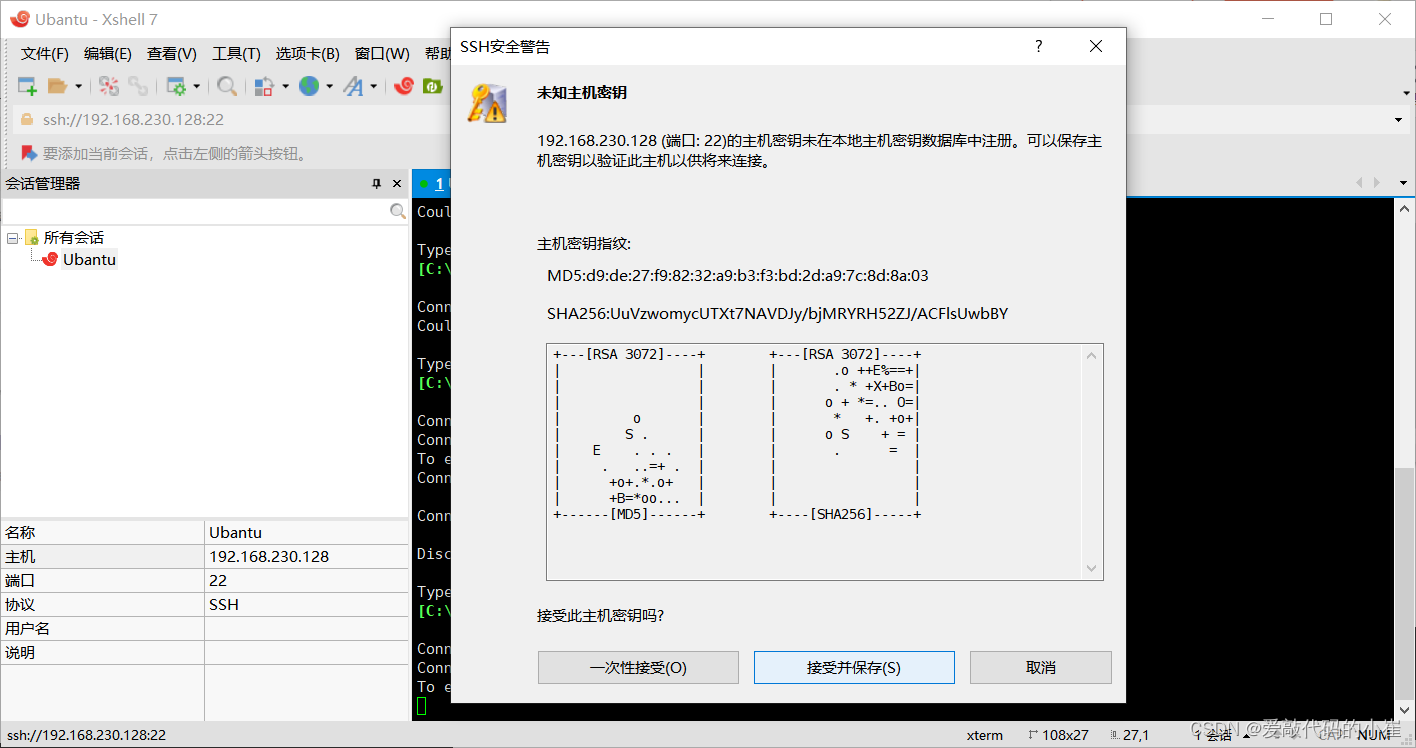Click the 会话管理器 panel title
The height and width of the screenshot is (748, 1416).
pos(43,184)
